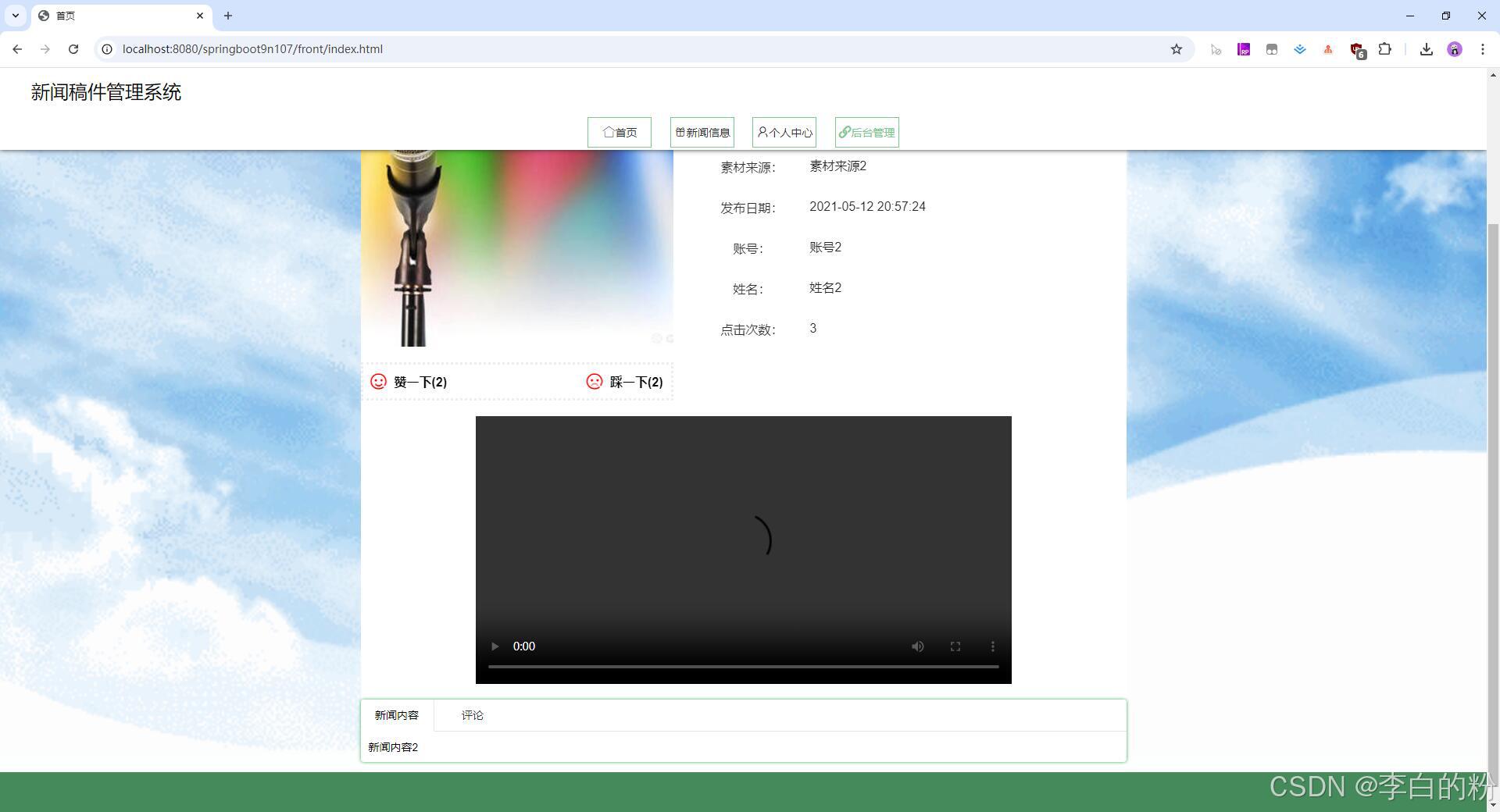Screen dimensions: 1500x812
Task: Open a new browser tab with plus
Action: [228, 16]
